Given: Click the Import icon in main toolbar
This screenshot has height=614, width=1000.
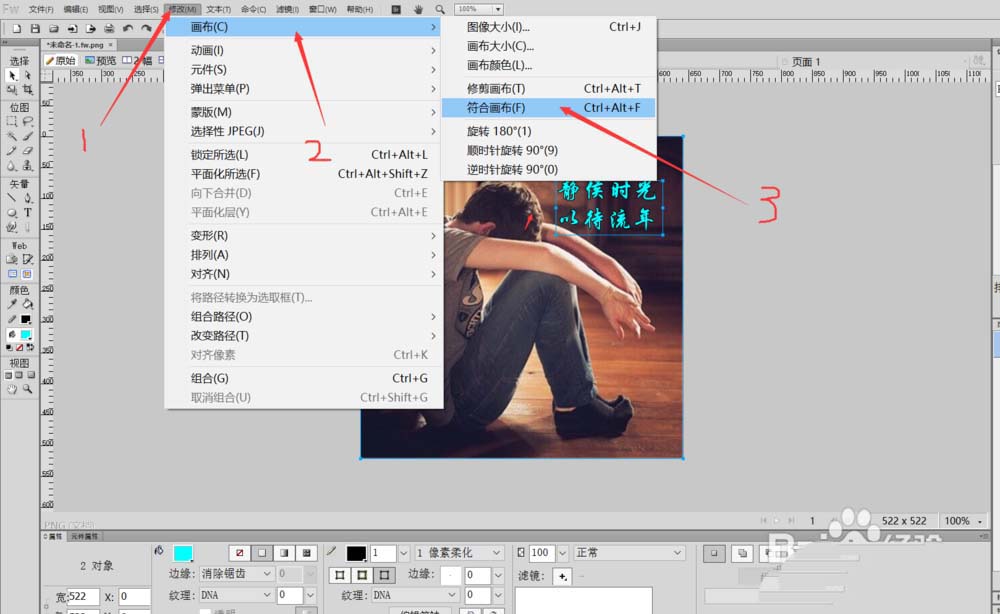Looking at the screenshot, I should pyautogui.click(x=72, y=29).
